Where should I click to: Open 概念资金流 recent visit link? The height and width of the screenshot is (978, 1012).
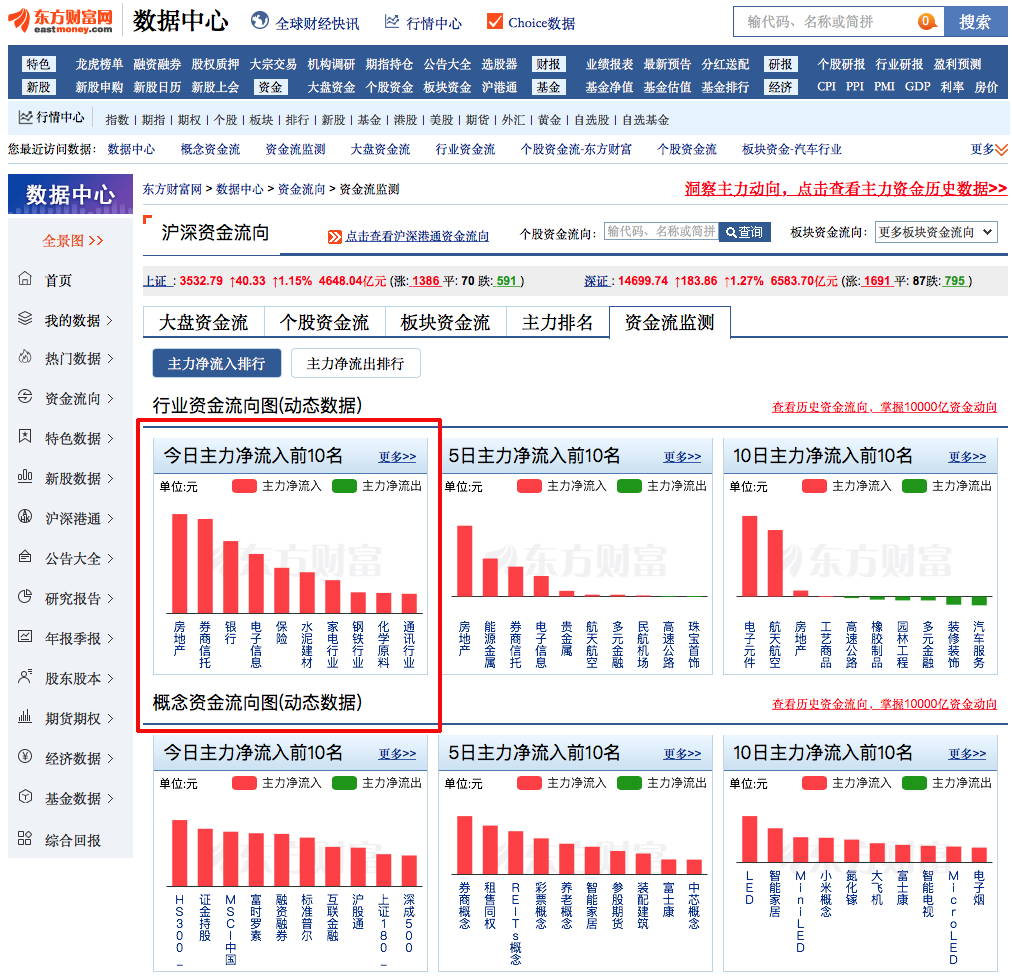point(210,150)
